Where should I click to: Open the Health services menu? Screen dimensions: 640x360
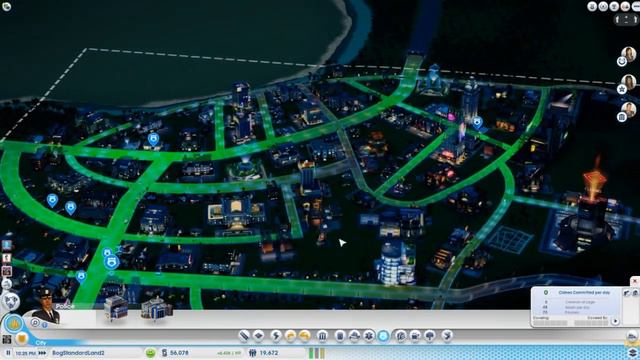click(369, 336)
